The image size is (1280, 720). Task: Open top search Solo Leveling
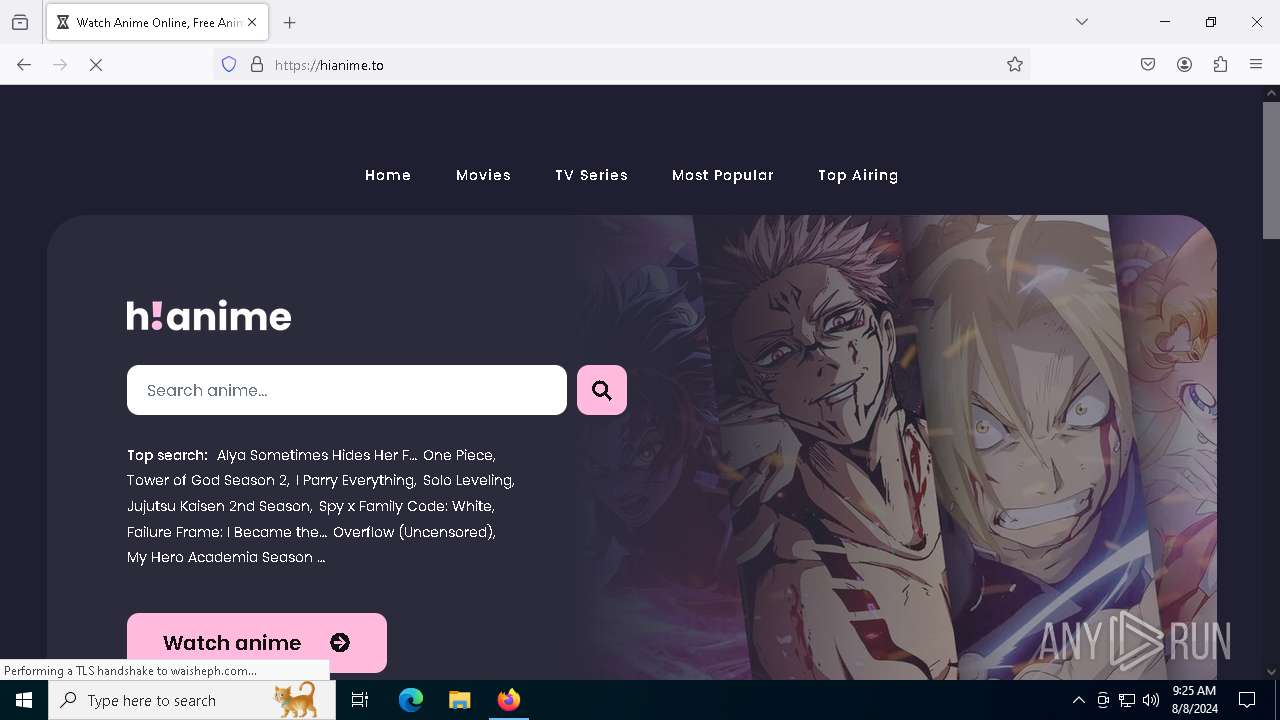469,481
